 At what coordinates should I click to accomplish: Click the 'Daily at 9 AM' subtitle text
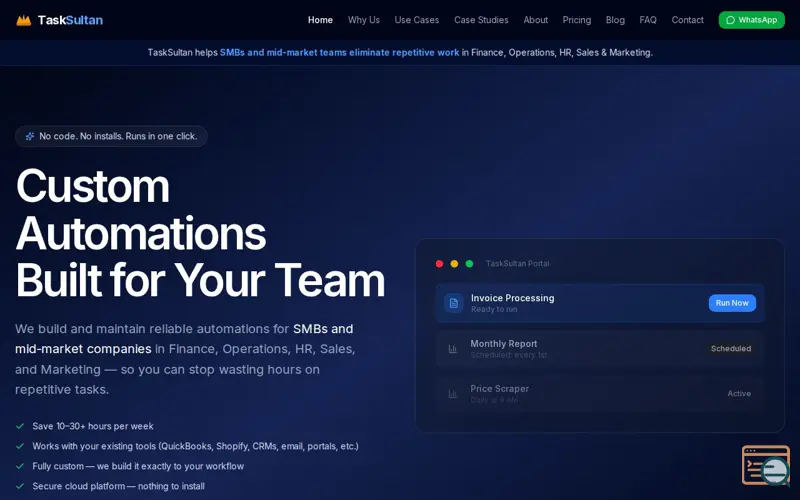pos(494,400)
